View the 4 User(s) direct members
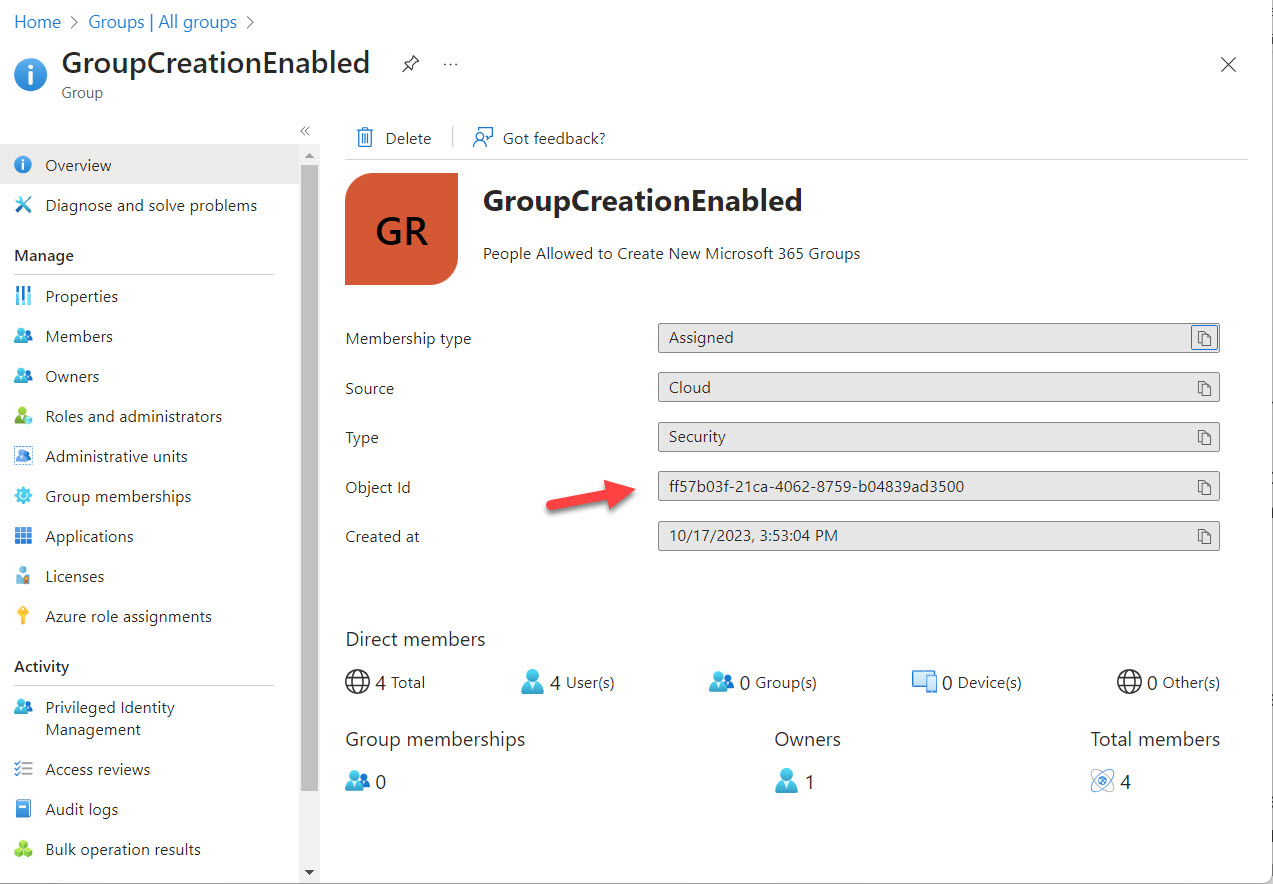Viewport: 1273px width, 884px height. [x=568, y=682]
